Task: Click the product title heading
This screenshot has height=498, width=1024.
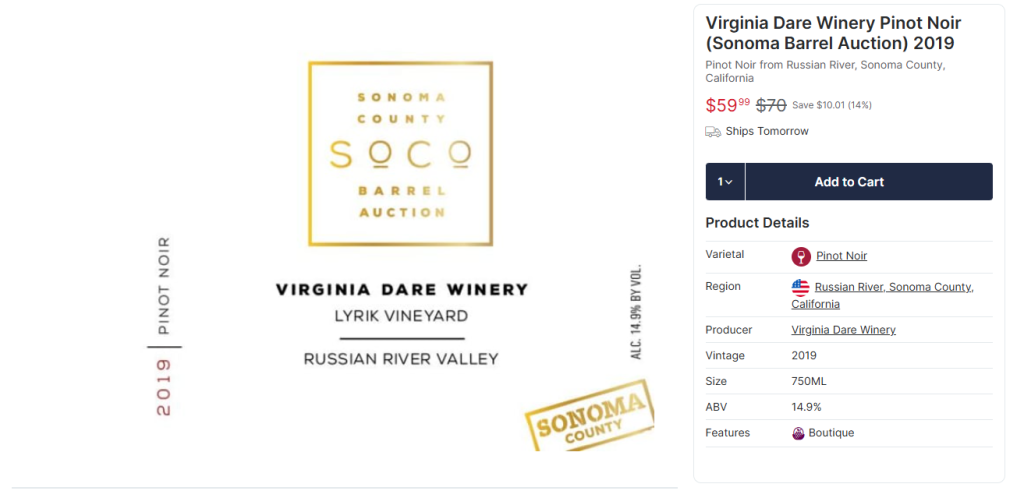Action: 830,33
